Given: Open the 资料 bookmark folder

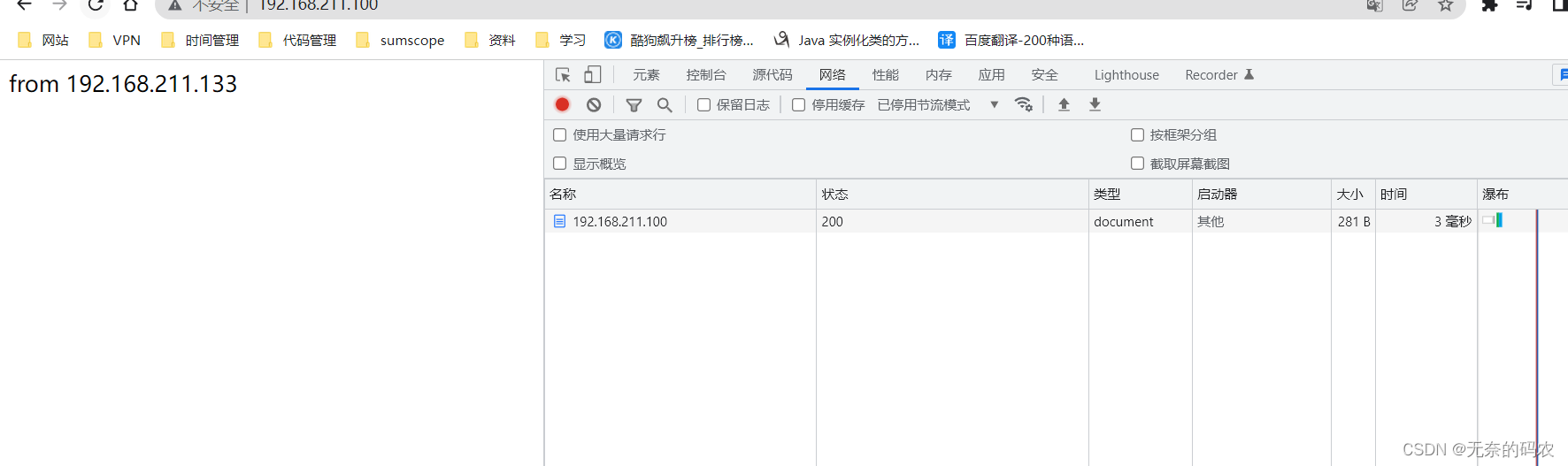Looking at the screenshot, I should pyautogui.click(x=490, y=40).
